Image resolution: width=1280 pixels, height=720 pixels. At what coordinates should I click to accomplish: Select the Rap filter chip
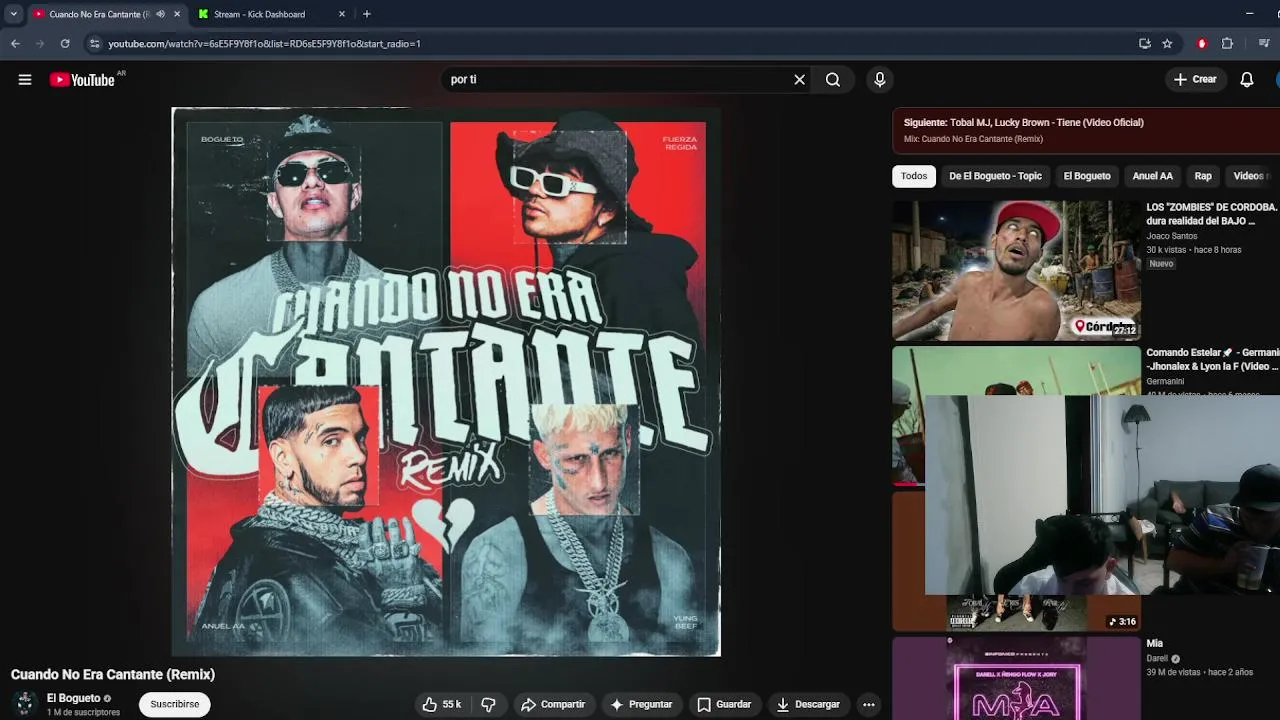(1203, 176)
